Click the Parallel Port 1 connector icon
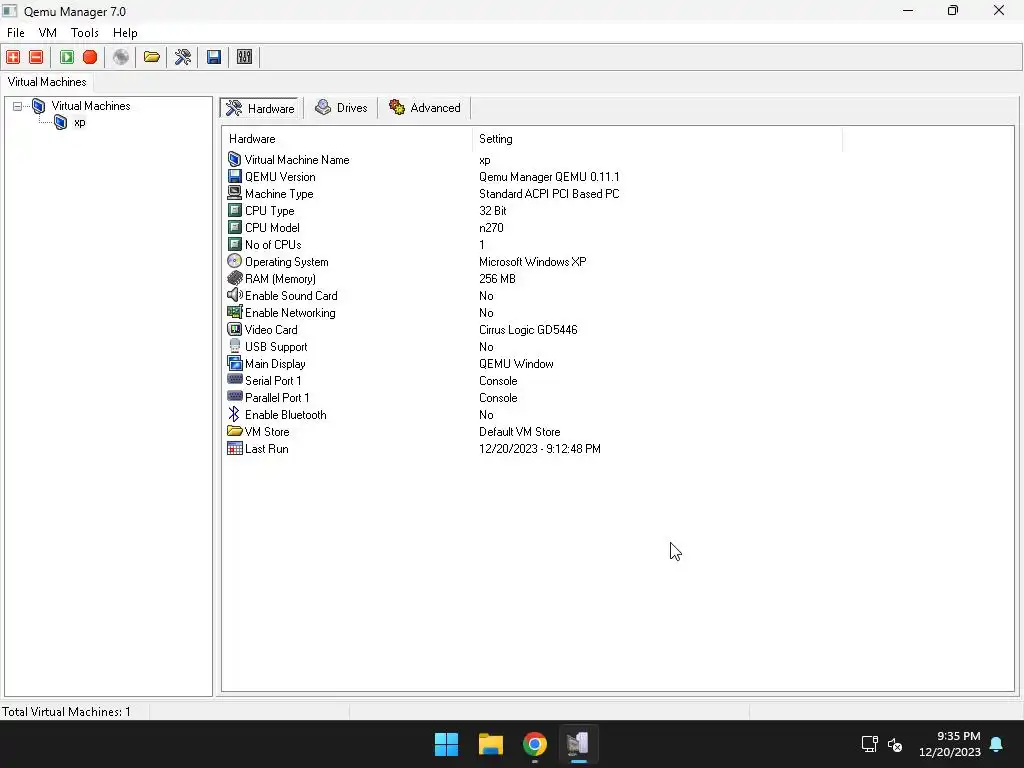Viewport: 1024px width, 768px height. pyautogui.click(x=234, y=396)
